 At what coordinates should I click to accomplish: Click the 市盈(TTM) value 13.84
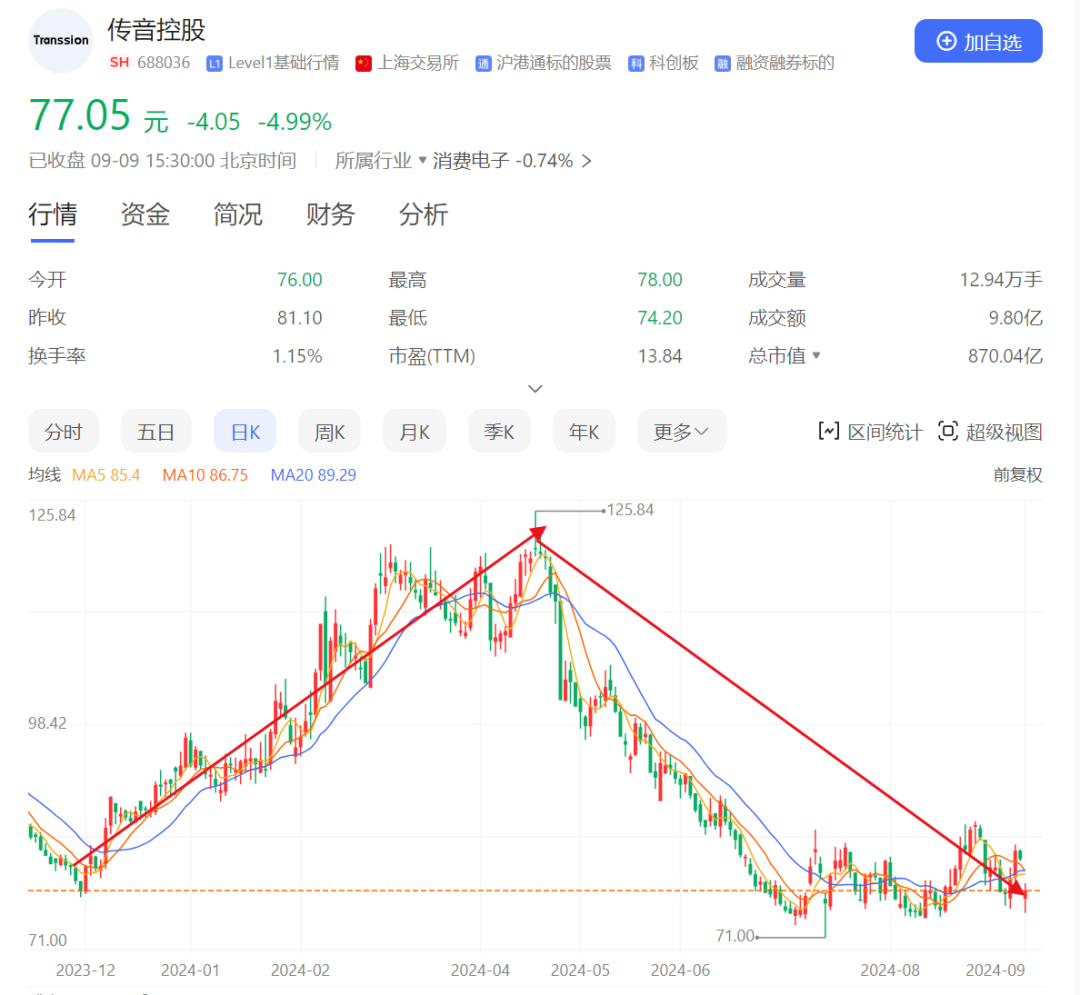coord(660,356)
